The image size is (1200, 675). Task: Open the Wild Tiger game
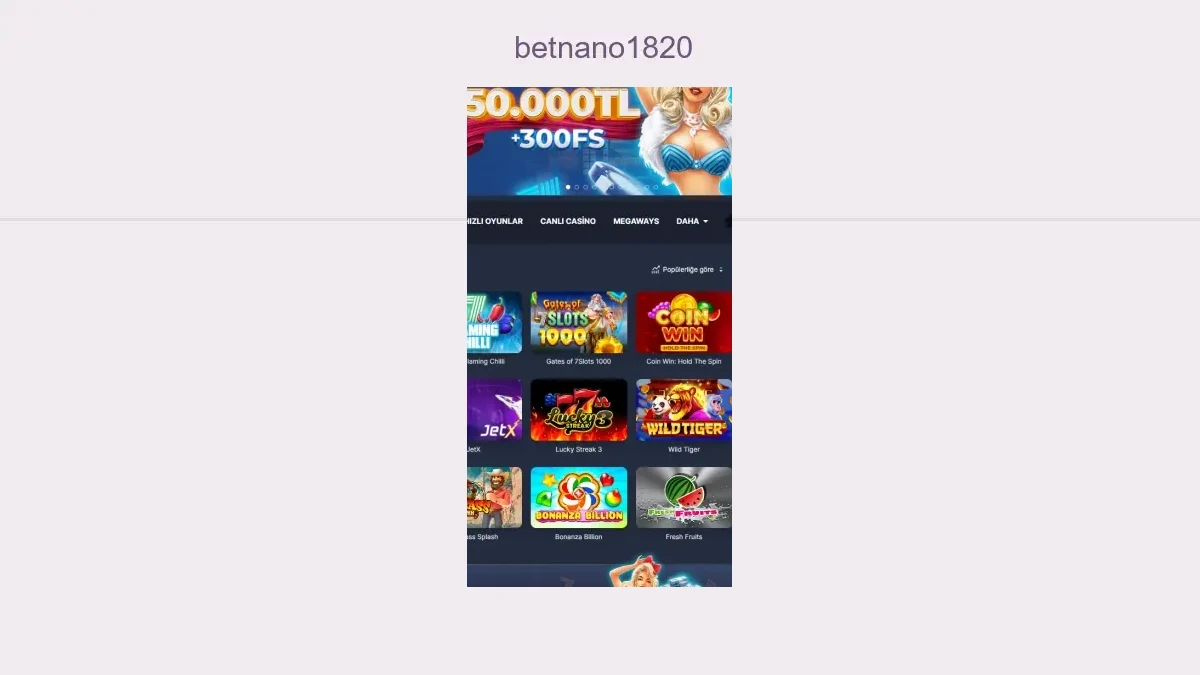point(684,410)
